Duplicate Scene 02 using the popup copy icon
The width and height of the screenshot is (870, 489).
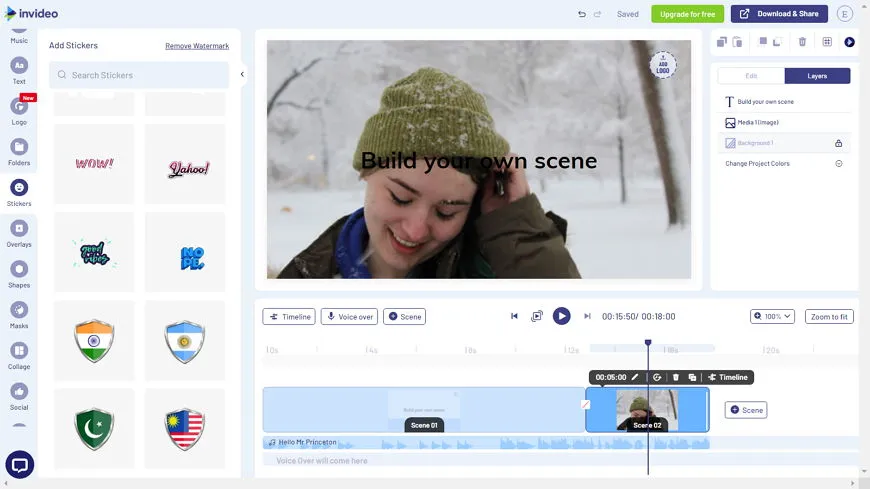[692, 377]
